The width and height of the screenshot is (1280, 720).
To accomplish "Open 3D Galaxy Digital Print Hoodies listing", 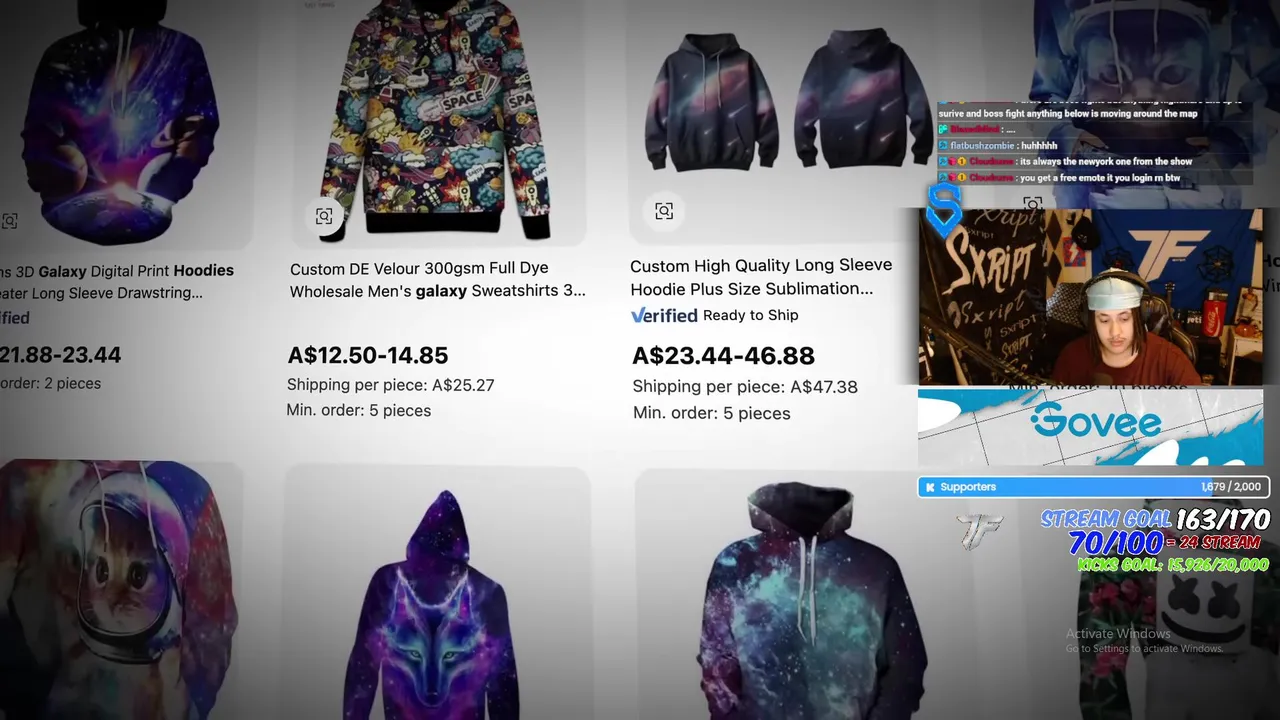I will tap(117, 281).
